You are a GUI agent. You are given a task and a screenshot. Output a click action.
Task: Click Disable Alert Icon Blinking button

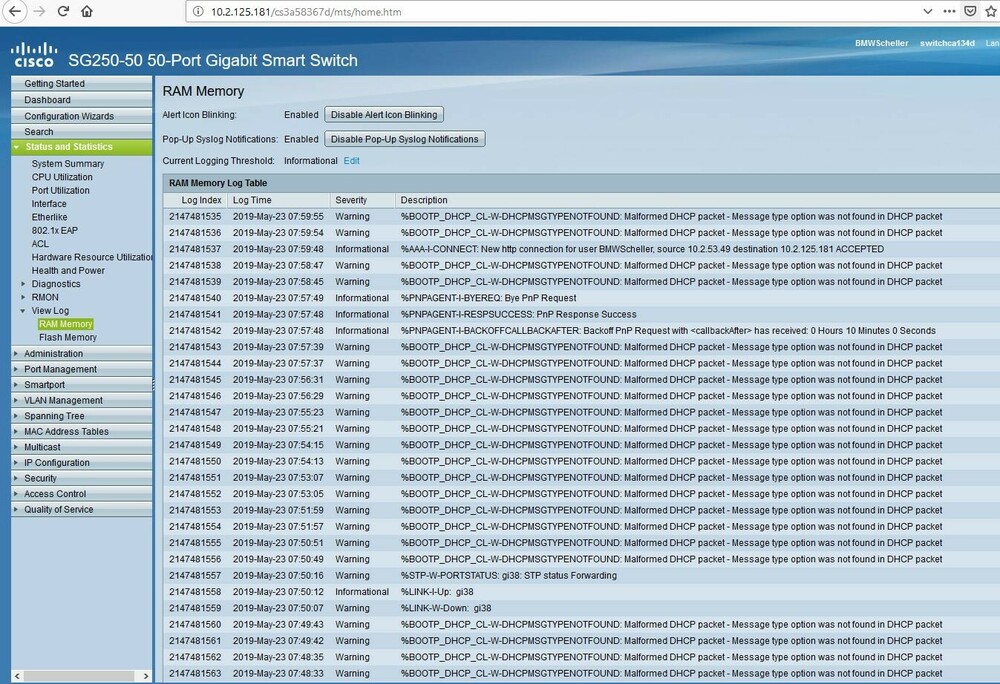click(x=384, y=115)
